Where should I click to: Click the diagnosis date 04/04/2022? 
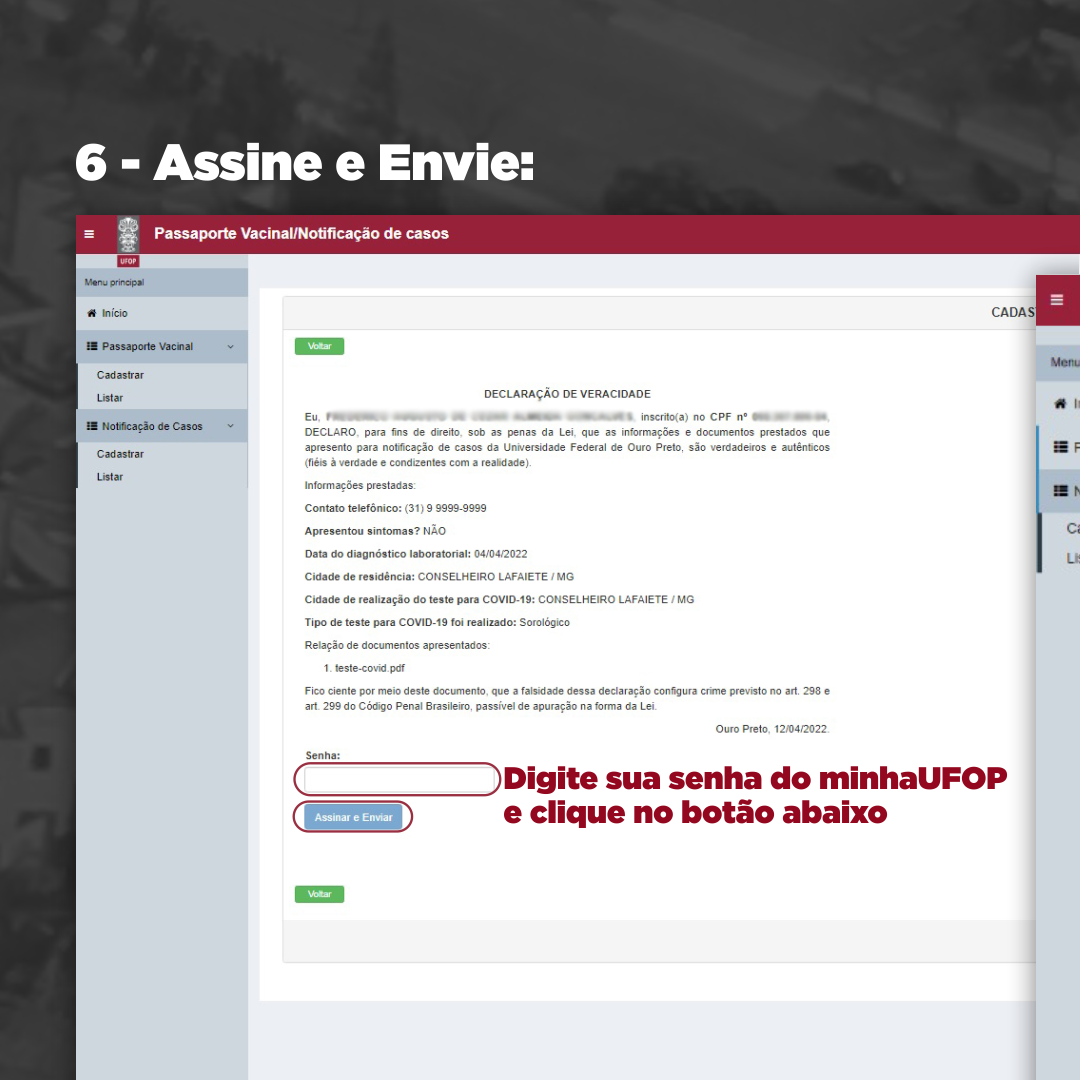pos(501,554)
